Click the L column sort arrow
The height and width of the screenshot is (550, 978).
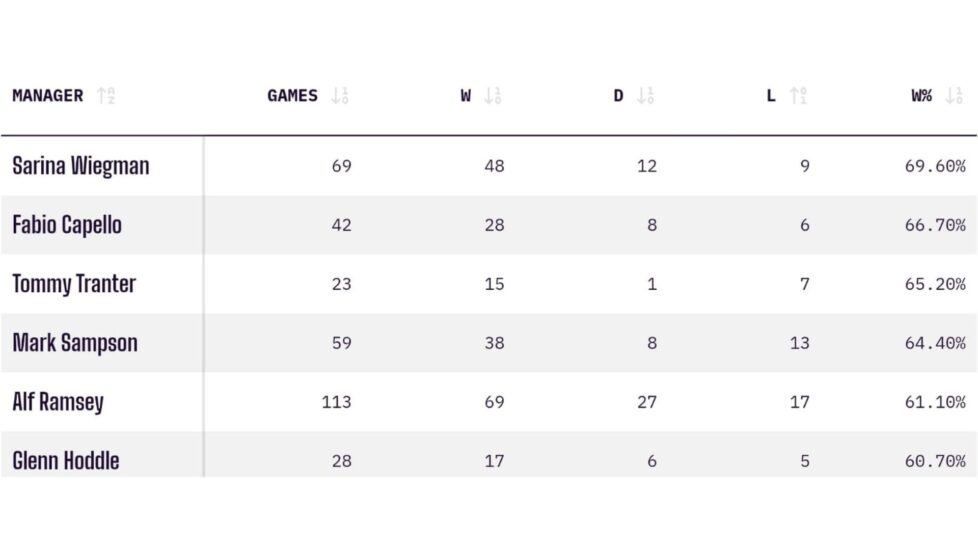[797, 96]
